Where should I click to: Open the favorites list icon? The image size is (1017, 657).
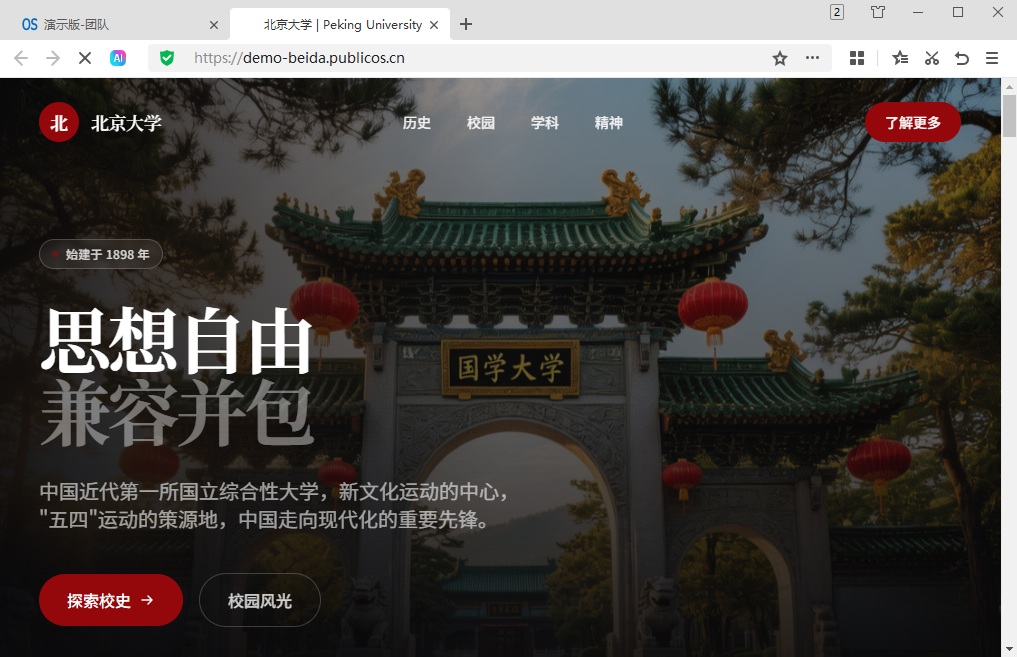coord(900,58)
